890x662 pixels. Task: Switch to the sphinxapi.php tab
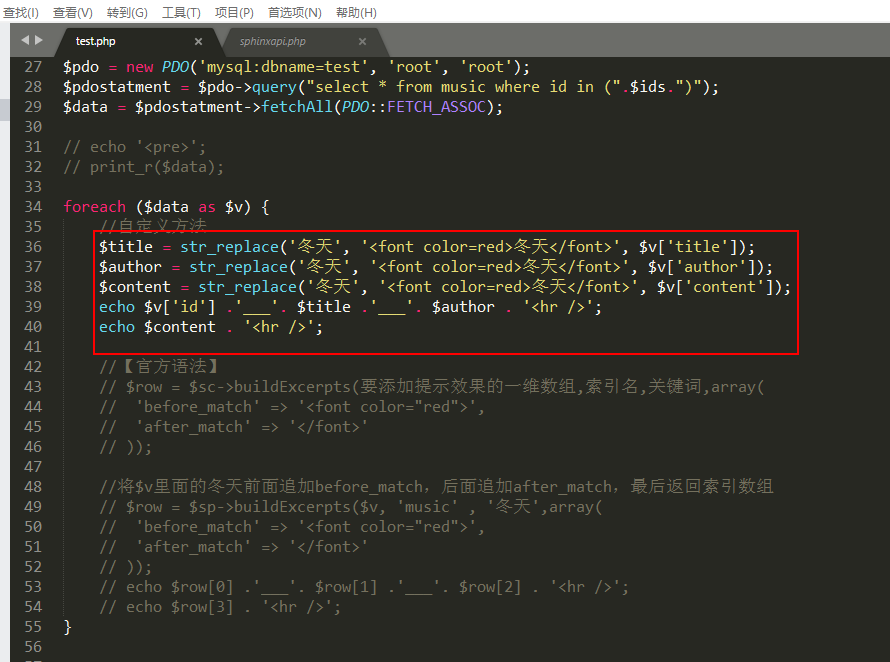[x=273, y=42]
